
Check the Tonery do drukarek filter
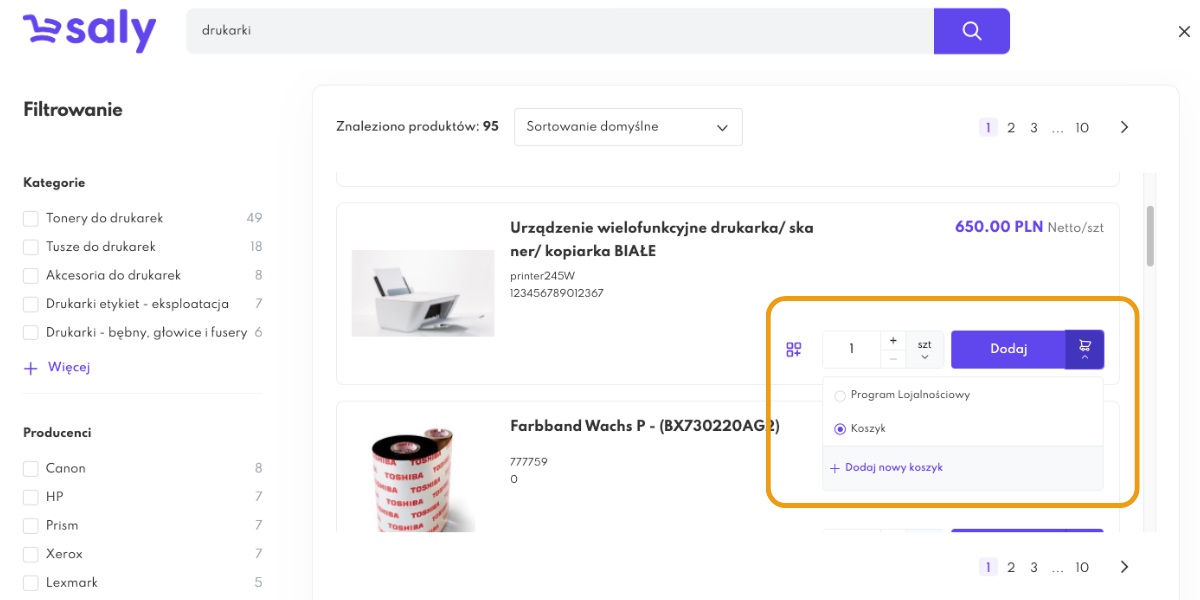pos(31,218)
